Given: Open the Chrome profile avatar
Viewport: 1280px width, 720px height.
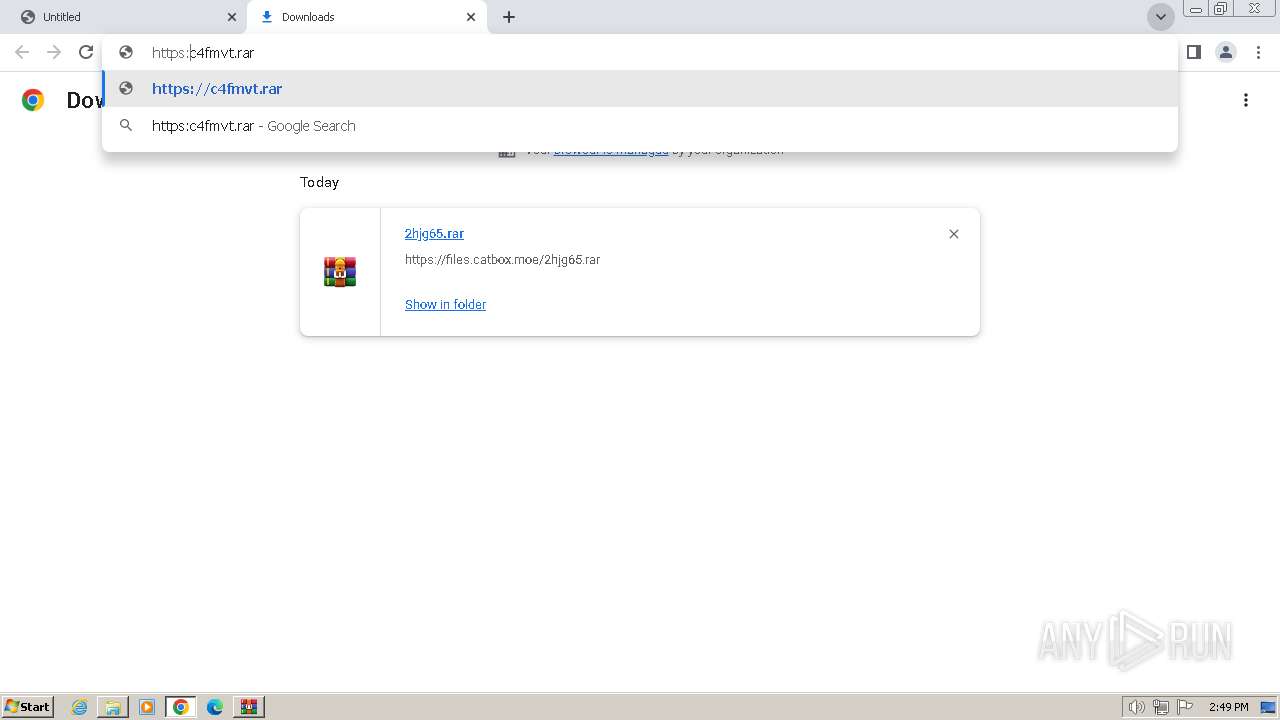Looking at the screenshot, I should [x=1226, y=52].
